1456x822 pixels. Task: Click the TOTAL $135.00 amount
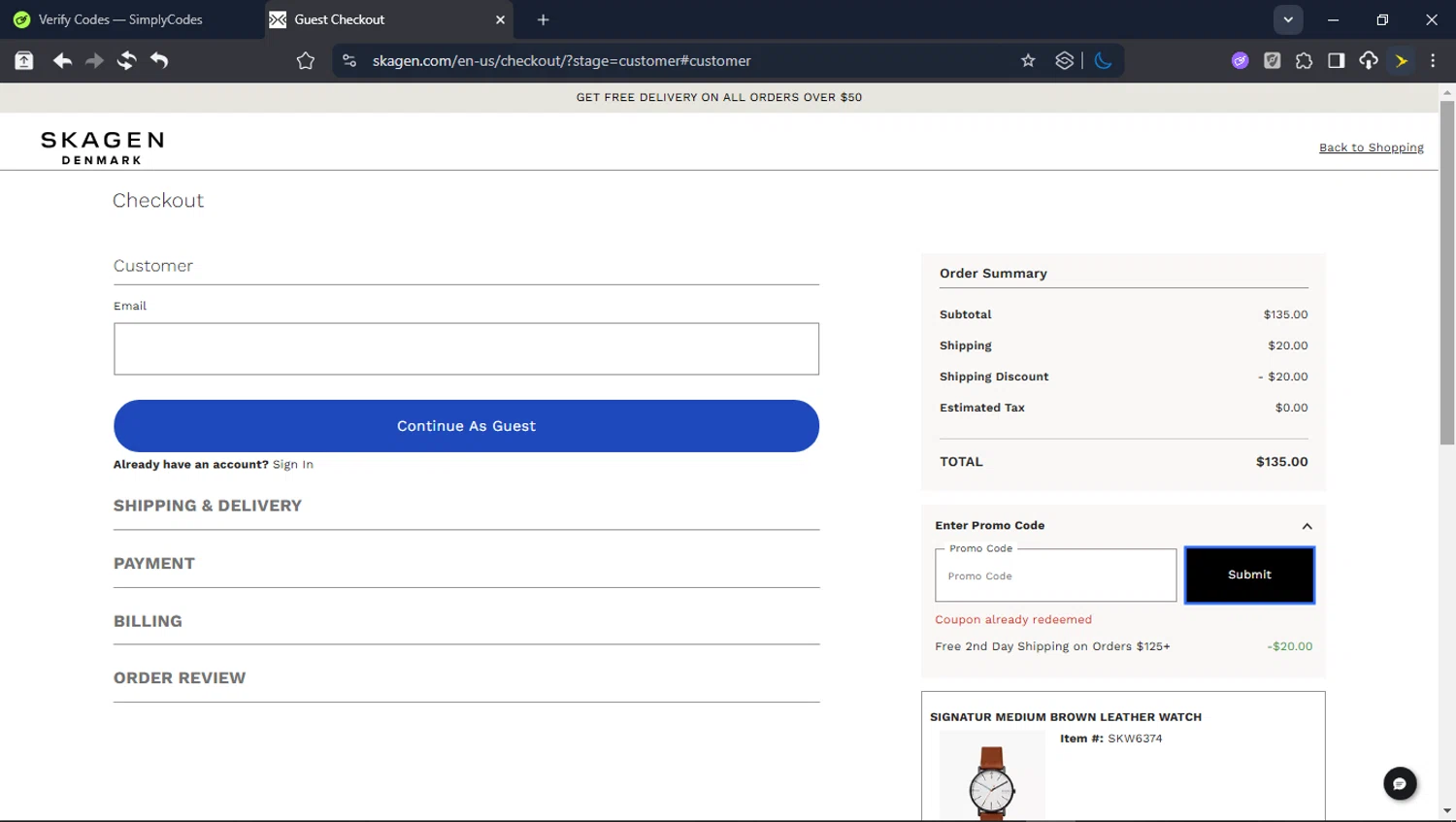pos(1281,462)
